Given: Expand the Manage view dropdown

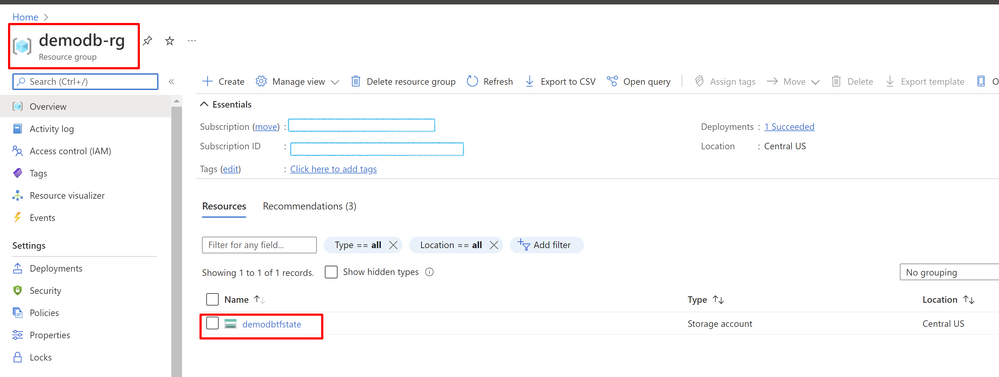Looking at the screenshot, I should tap(298, 82).
